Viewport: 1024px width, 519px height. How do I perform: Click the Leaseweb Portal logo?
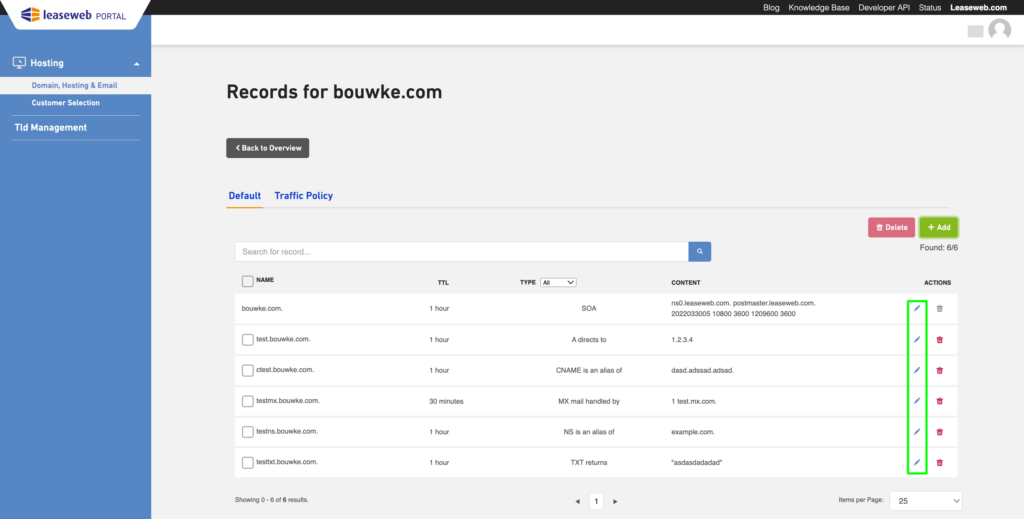(x=73, y=14)
